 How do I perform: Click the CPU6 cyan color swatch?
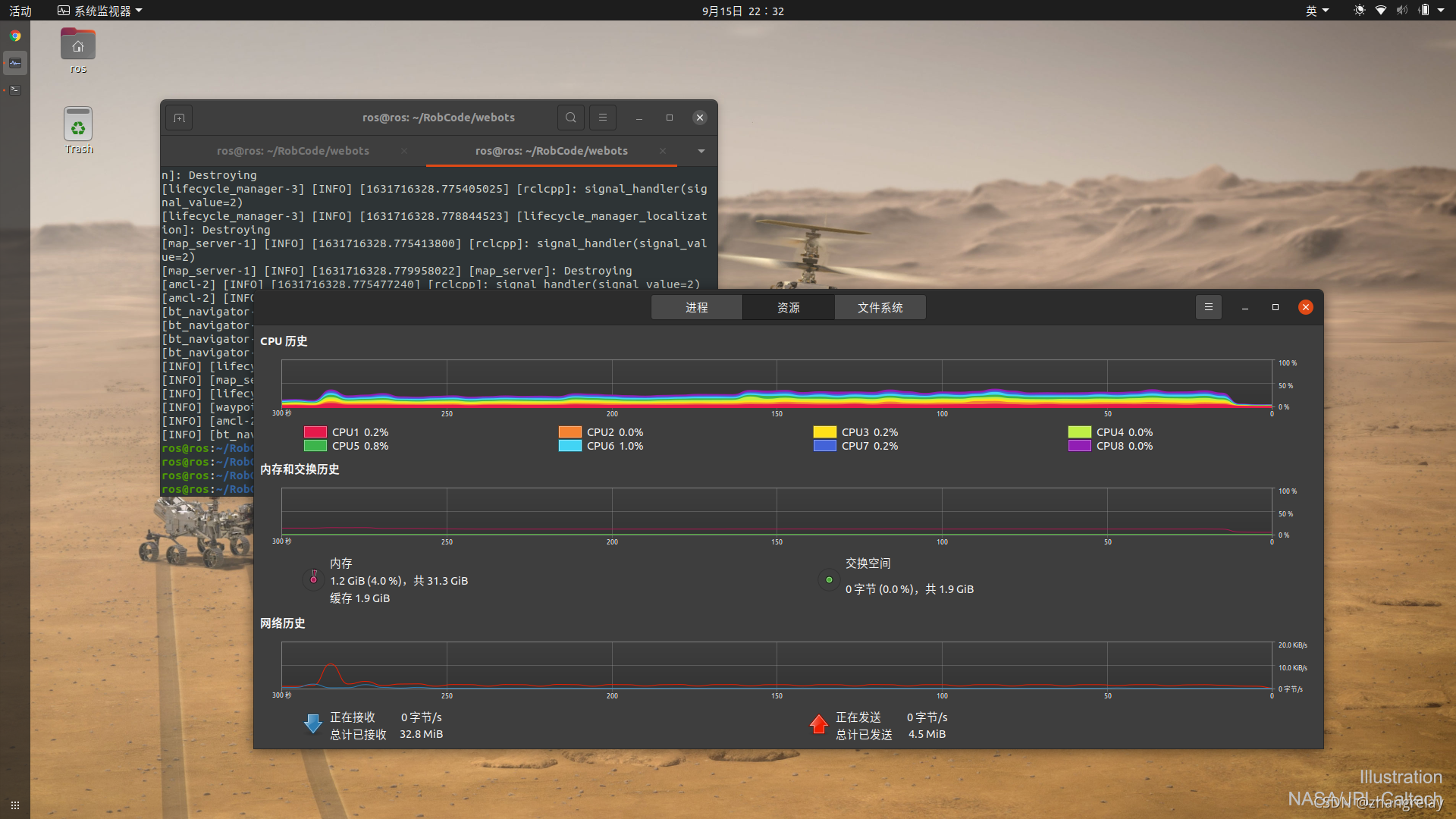pyautogui.click(x=570, y=446)
